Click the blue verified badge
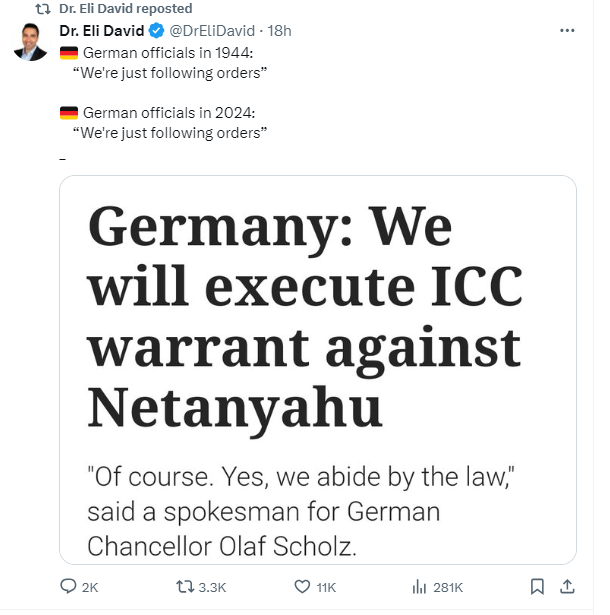This screenshot has width=610, height=615. point(157,31)
